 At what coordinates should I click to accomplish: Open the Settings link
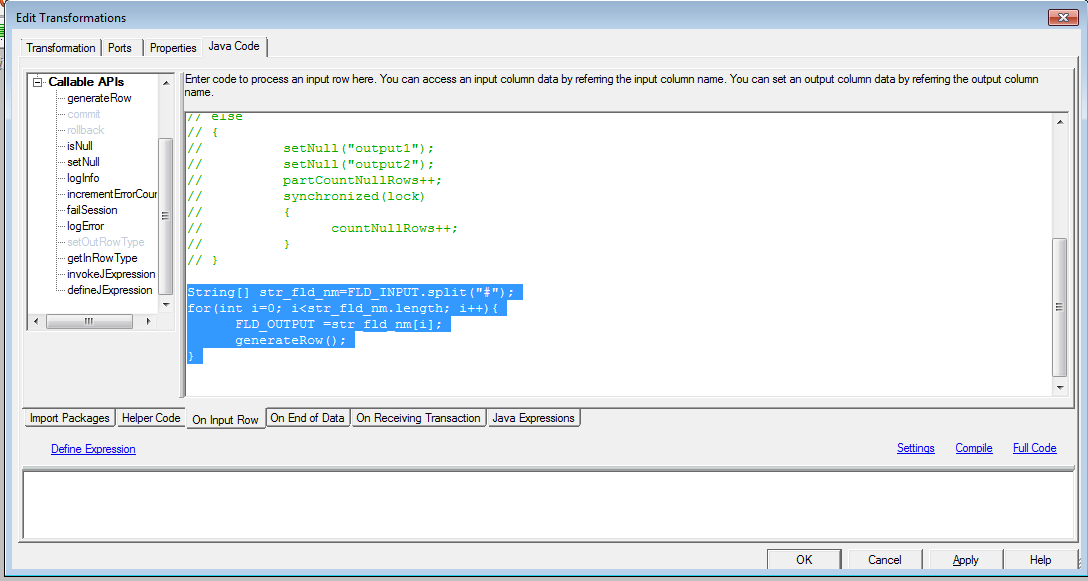pos(915,448)
